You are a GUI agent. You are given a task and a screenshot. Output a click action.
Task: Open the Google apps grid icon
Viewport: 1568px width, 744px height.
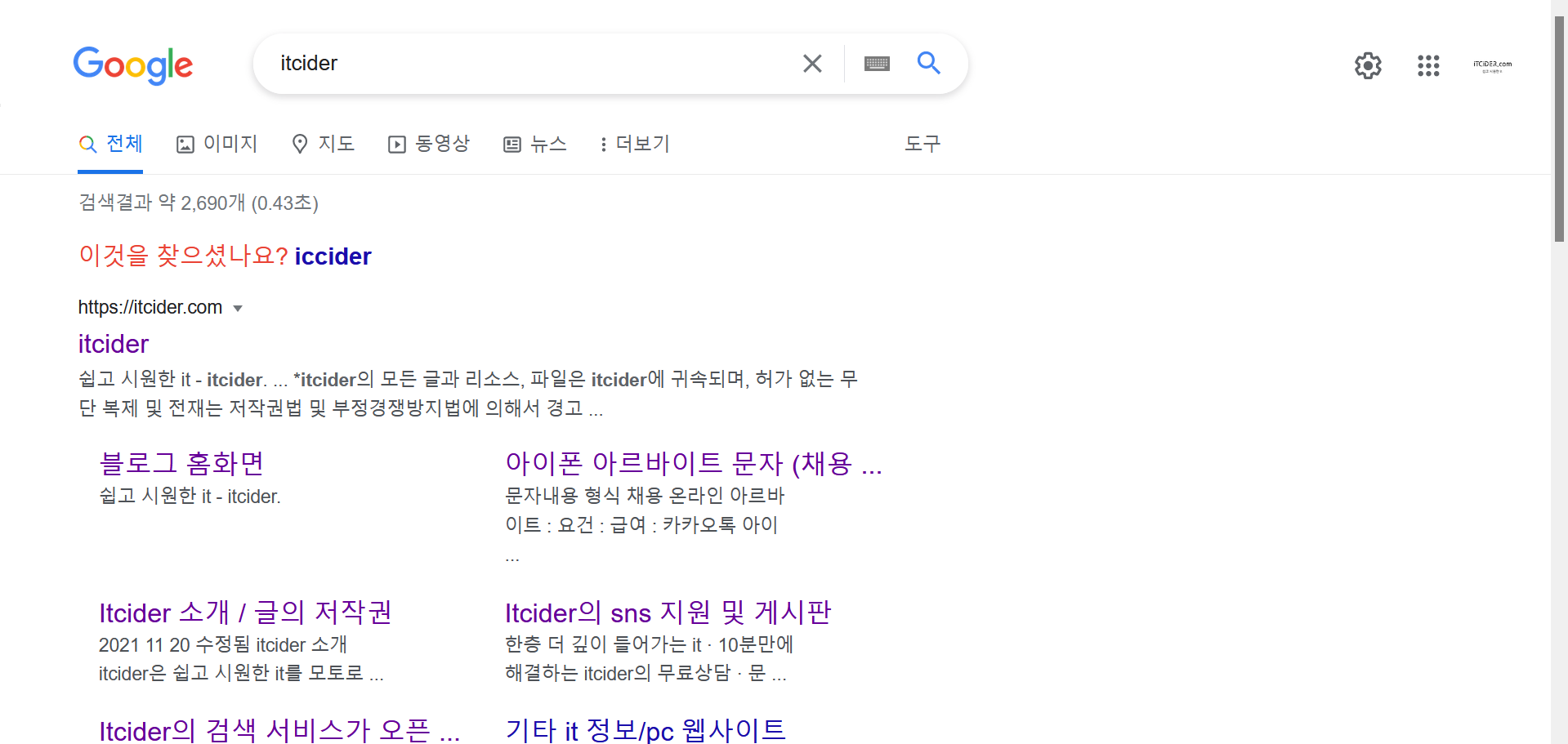1428,65
